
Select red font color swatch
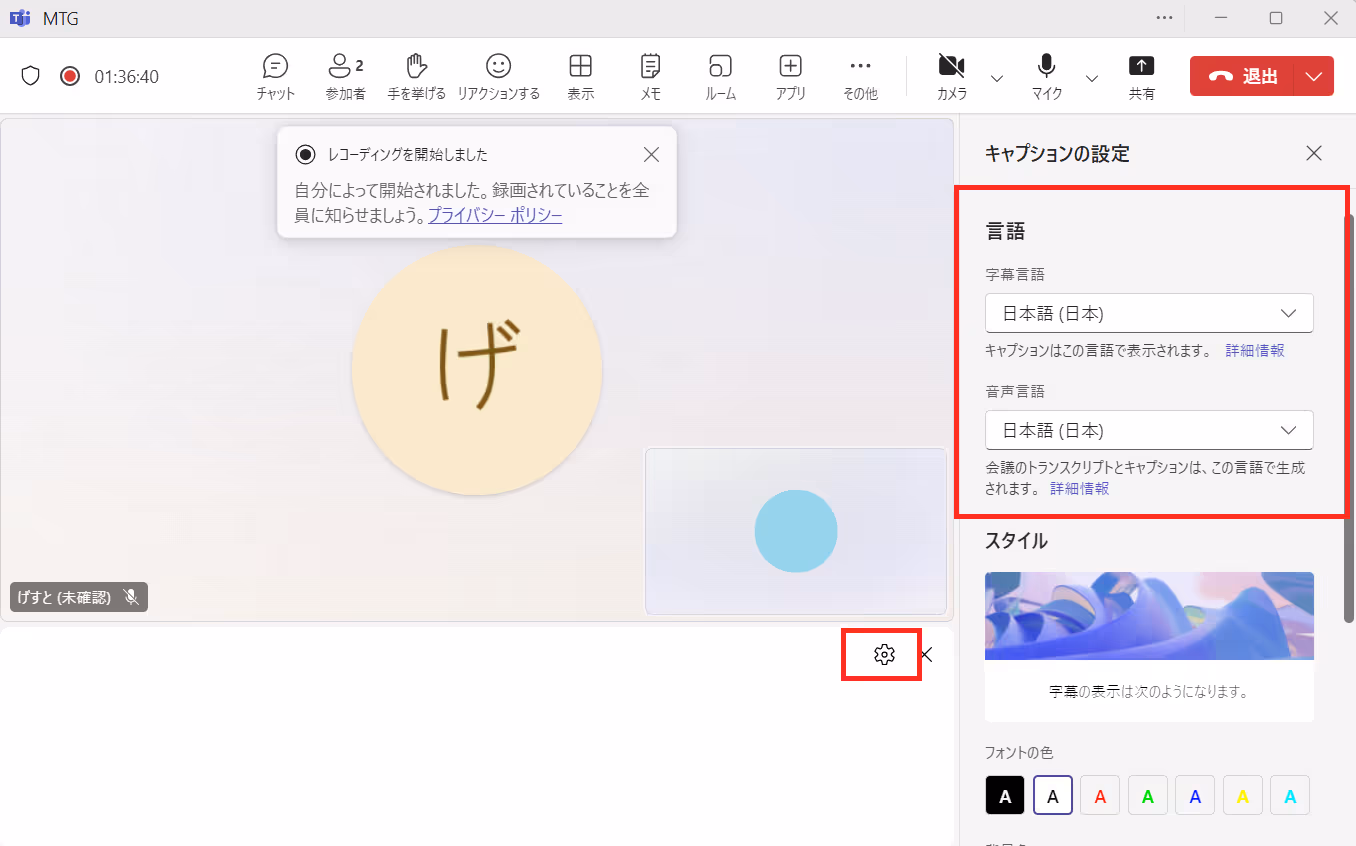pos(1100,795)
